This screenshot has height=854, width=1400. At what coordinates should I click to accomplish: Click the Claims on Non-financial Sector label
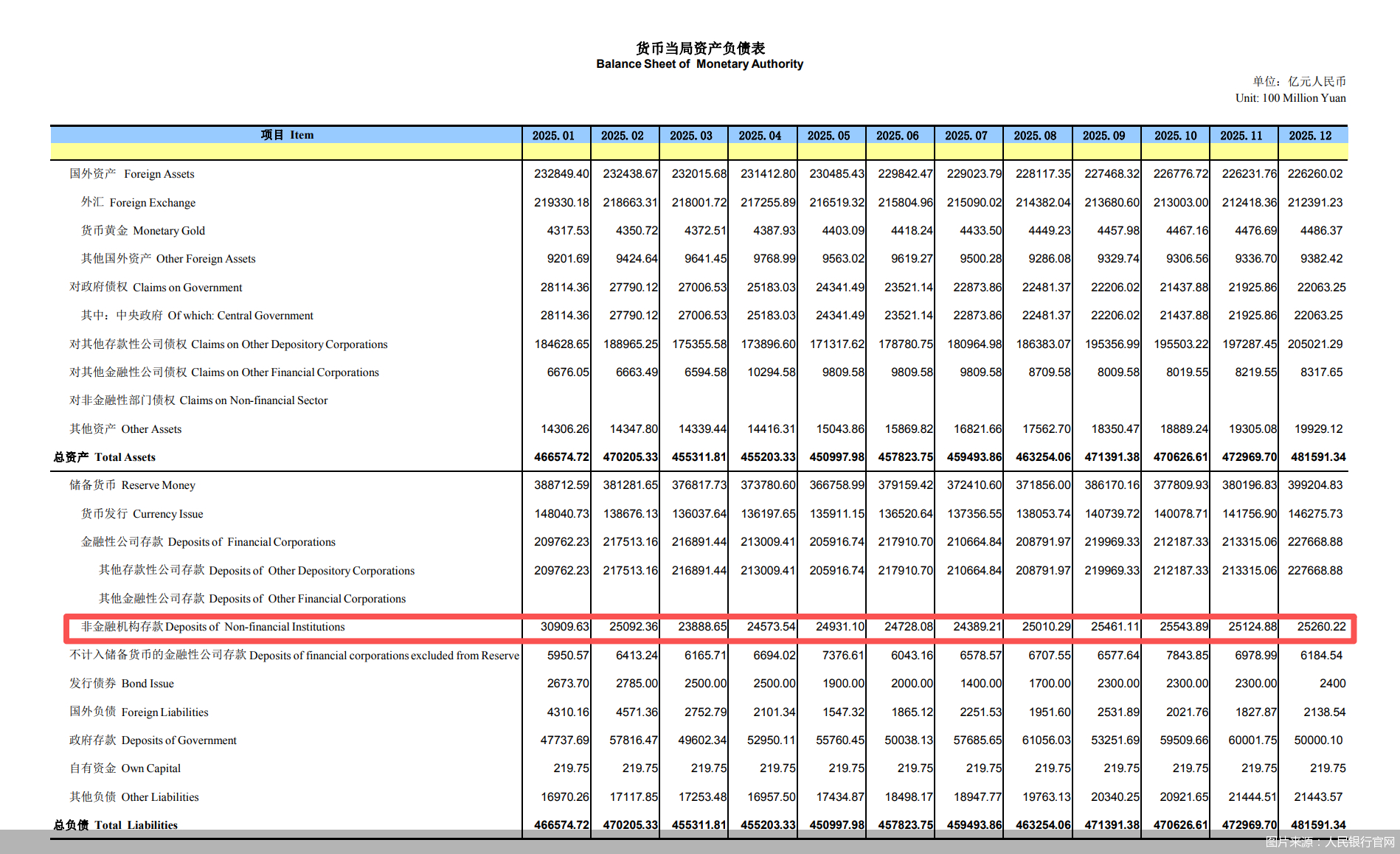click(x=199, y=400)
